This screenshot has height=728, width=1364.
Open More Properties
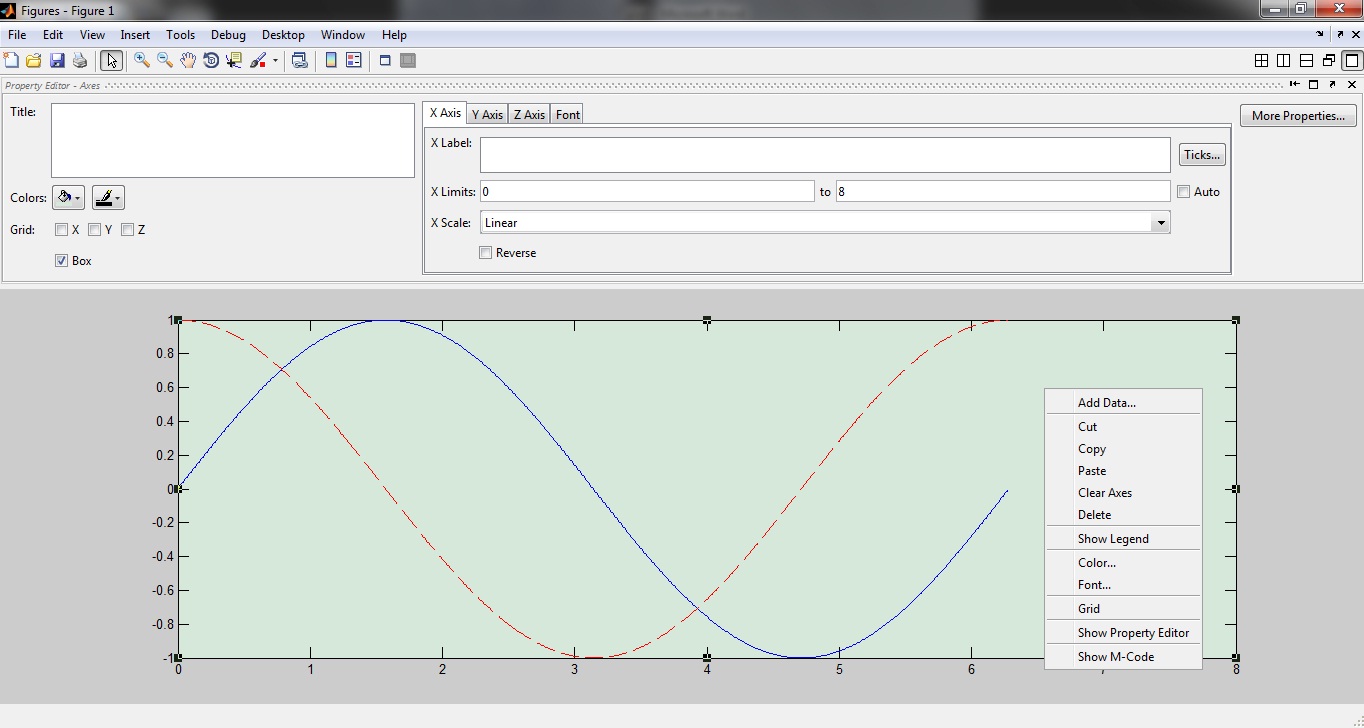pyautogui.click(x=1297, y=115)
